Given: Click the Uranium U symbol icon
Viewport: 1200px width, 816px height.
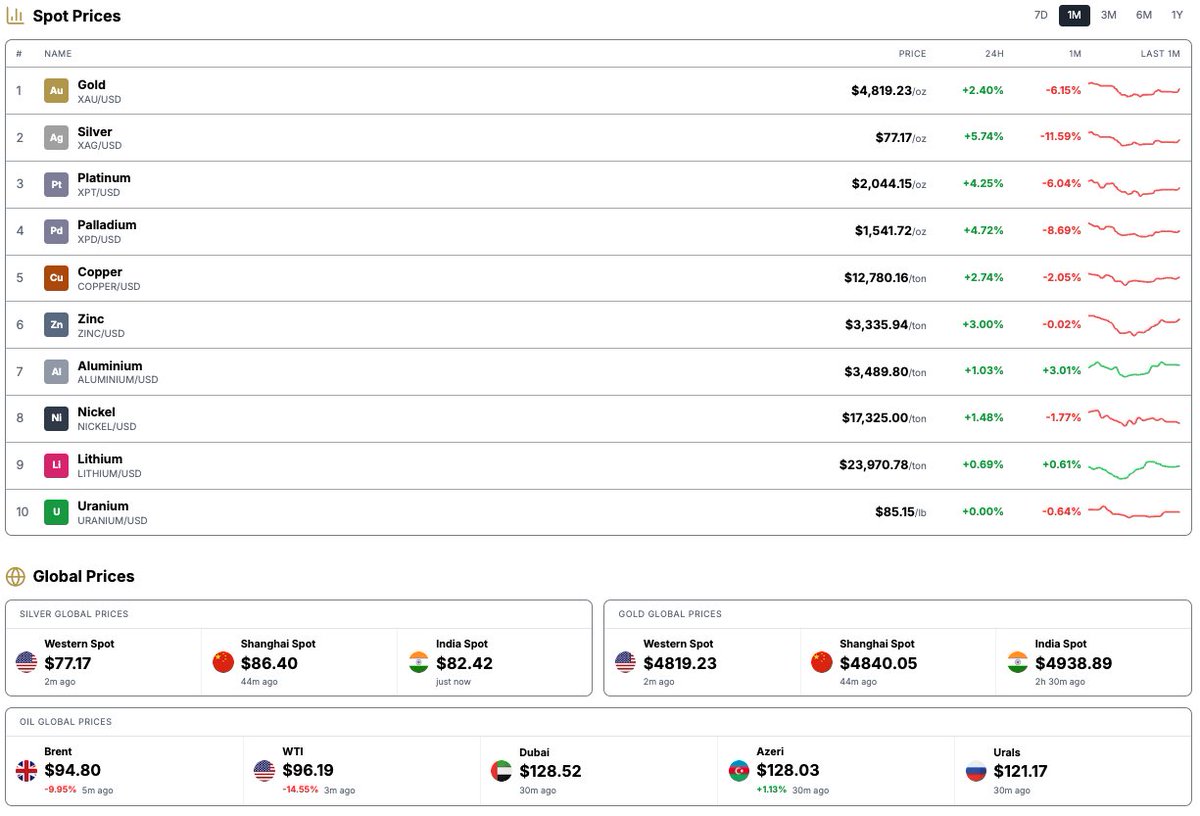Looking at the screenshot, I should (56, 513).
